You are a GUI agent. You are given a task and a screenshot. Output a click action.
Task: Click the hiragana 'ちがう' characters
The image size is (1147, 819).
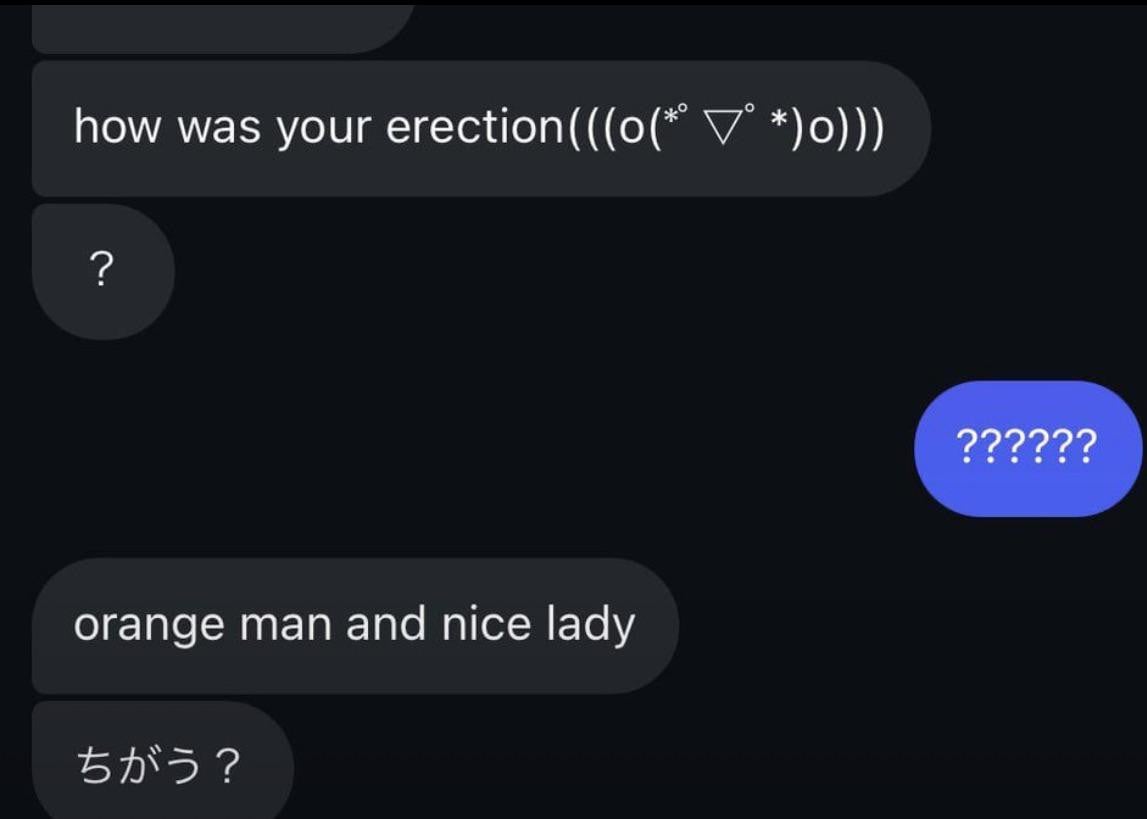point(139,765)
